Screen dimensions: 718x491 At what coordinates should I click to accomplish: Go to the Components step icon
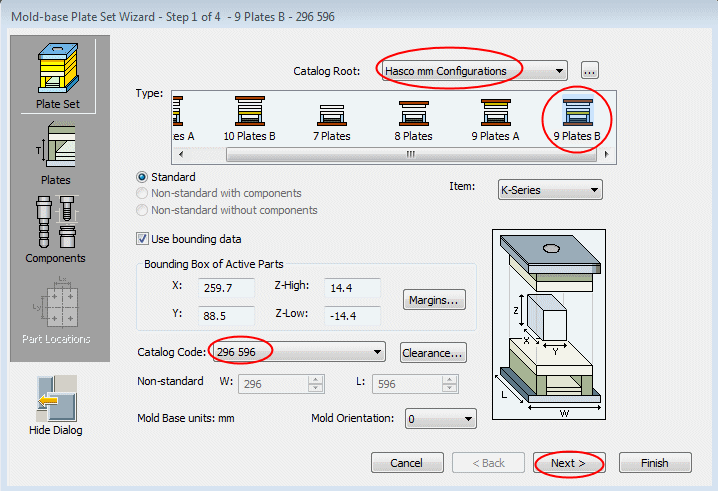coord(55,228)
